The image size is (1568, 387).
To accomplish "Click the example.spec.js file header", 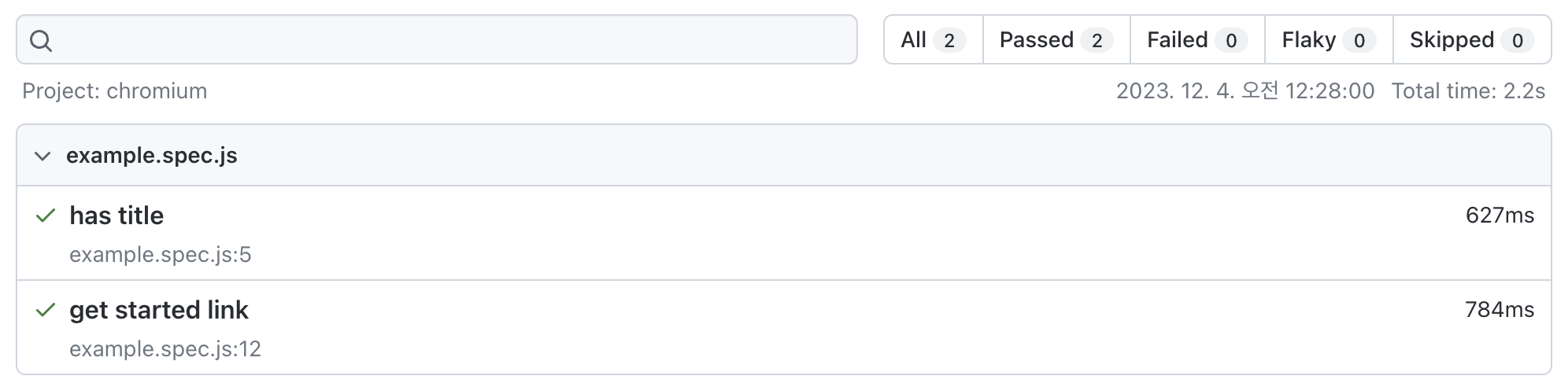I will coord(152,156).
